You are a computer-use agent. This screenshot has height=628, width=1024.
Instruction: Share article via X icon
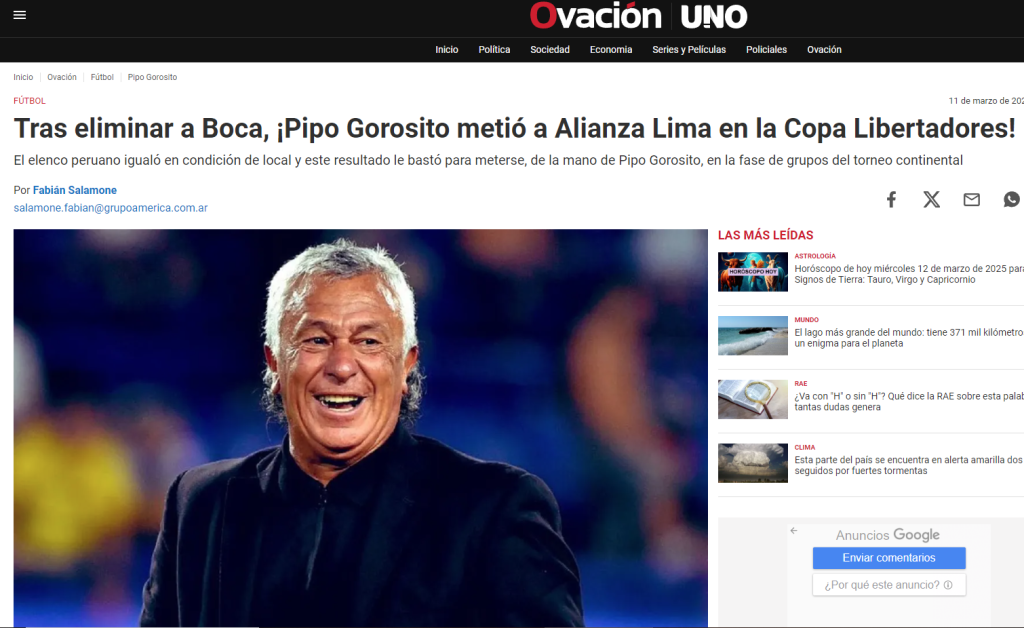click(931, 200)
